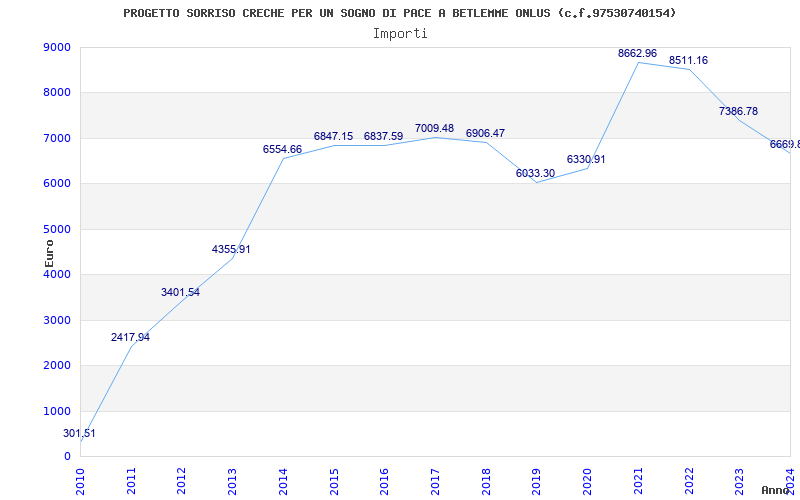Screen dimensions: 800x500
Task: Click data label 7386.78
Action: (x=738, y=111)
